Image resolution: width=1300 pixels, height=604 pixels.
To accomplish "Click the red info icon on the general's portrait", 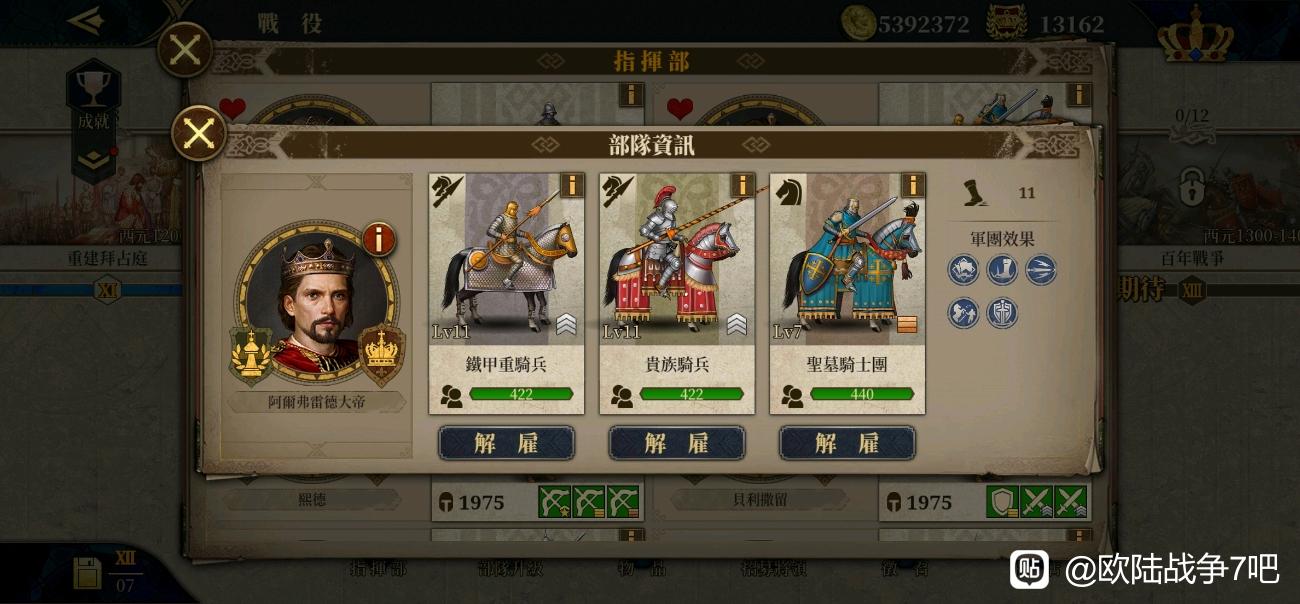I will click(x=378, y=239).
